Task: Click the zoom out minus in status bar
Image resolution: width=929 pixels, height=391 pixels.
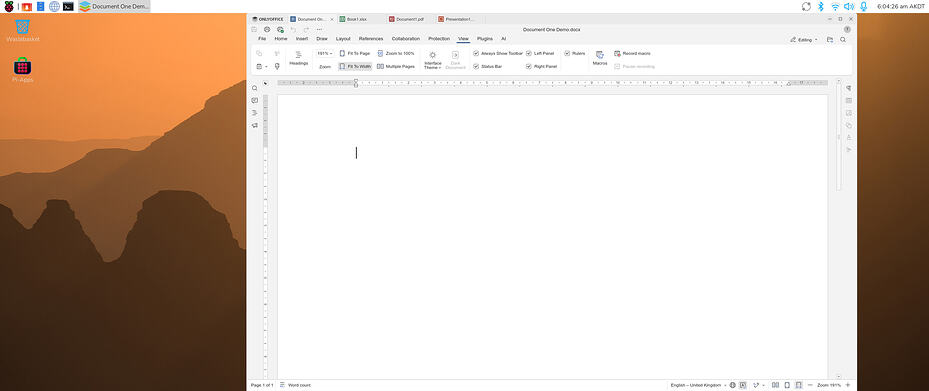Action: [x=810, y=385]
